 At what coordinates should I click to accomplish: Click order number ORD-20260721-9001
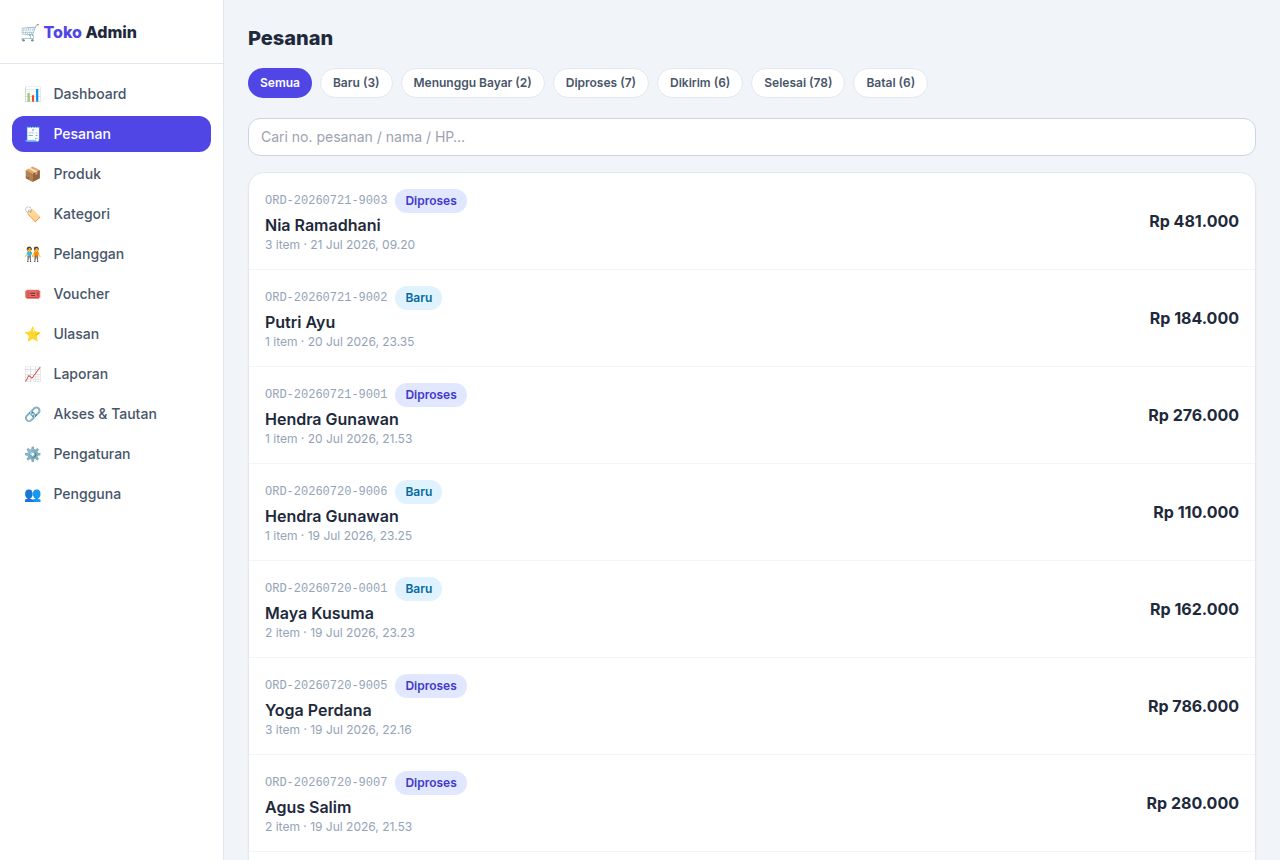click(x=326, y=395)
